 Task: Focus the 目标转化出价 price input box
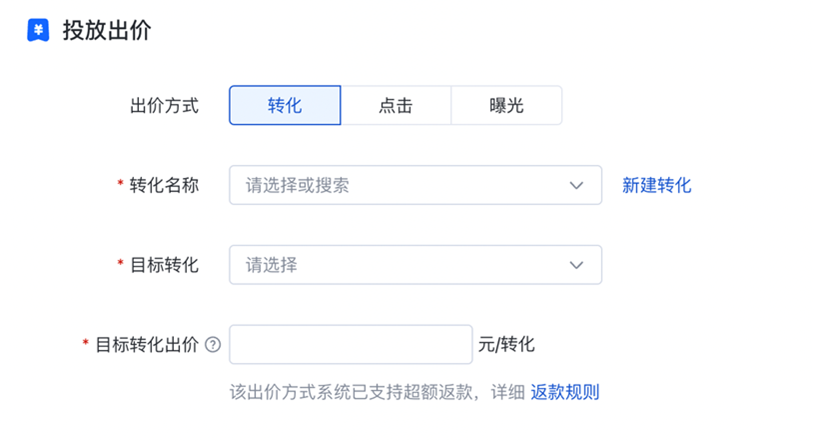click(350, 345)
